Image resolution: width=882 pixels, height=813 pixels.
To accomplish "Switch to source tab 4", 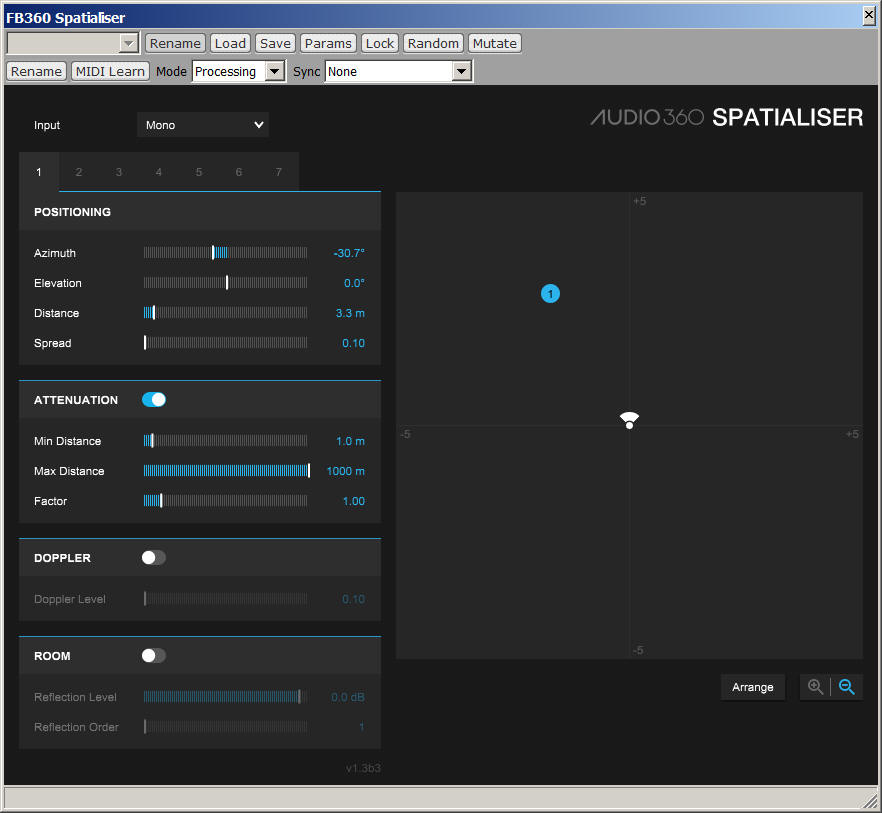I will click(159, 172).
